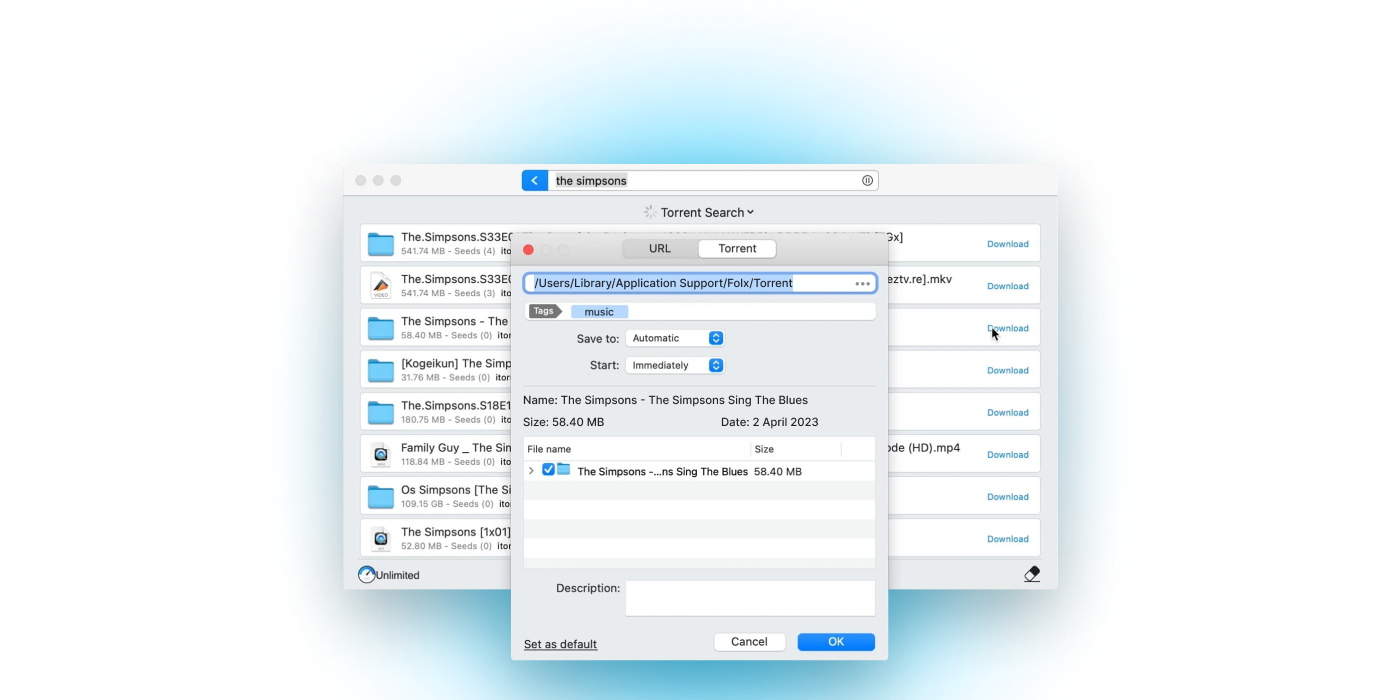This screenshot has height=700, width=1400.
Task: Click into the Description text field
Action: 749,598
